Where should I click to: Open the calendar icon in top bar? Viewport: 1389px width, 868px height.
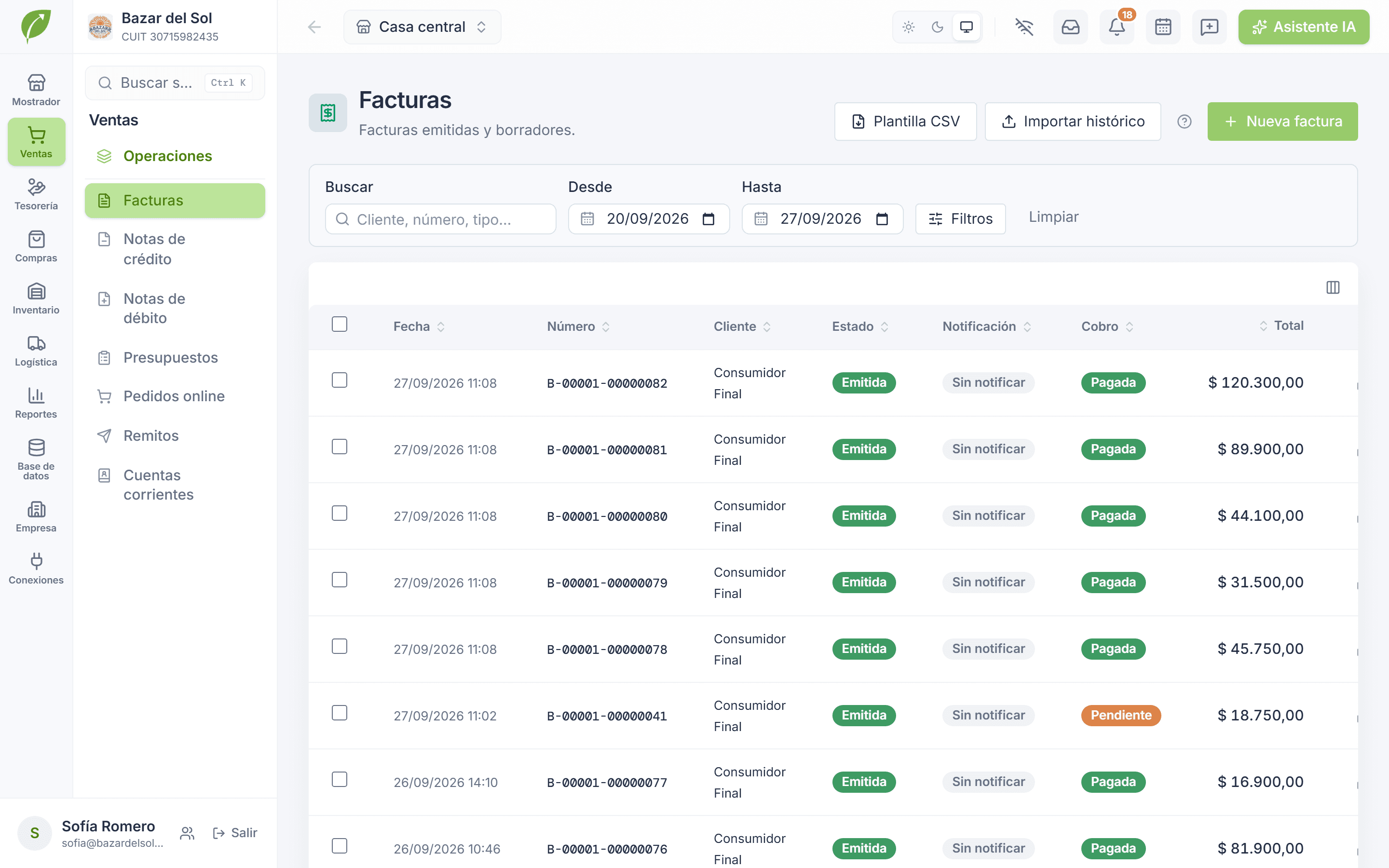1163,27
